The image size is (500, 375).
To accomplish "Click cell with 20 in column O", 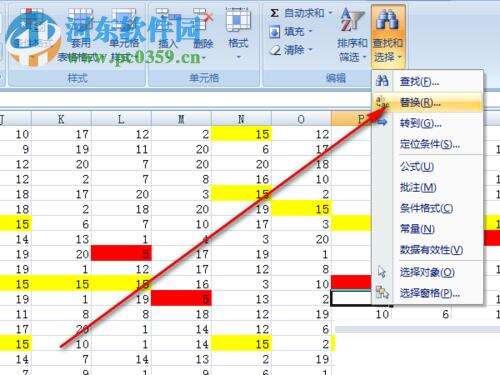I will pos(301,239).
